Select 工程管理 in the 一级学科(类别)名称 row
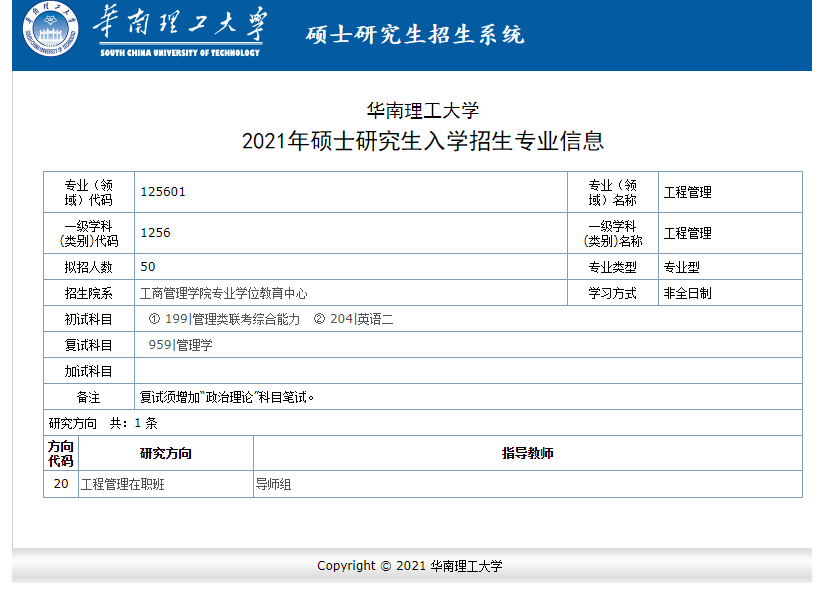828x595 pixels. click(x=688, y=233)
